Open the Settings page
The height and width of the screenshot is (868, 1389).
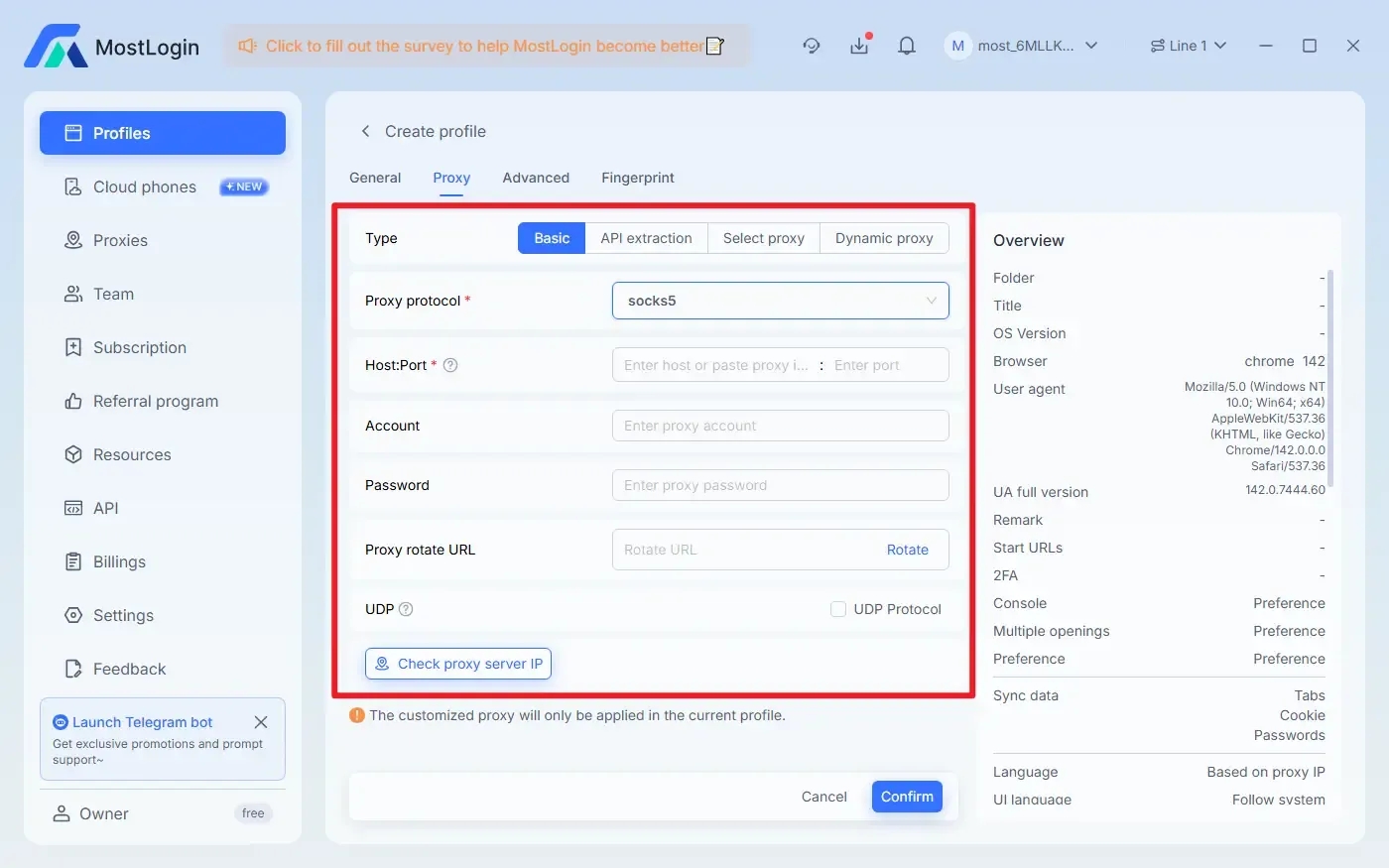point(119,615)
